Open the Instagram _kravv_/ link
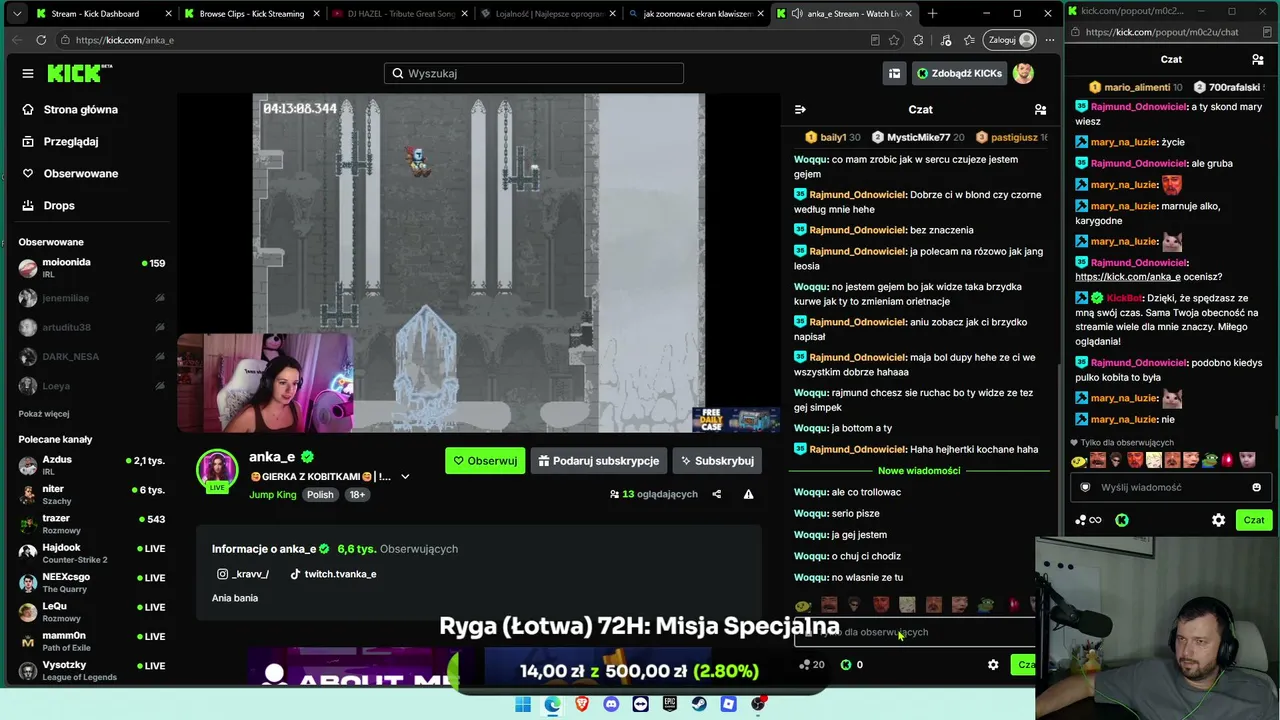The height and width of the screenshot is (720, 1280). [243, 574]
